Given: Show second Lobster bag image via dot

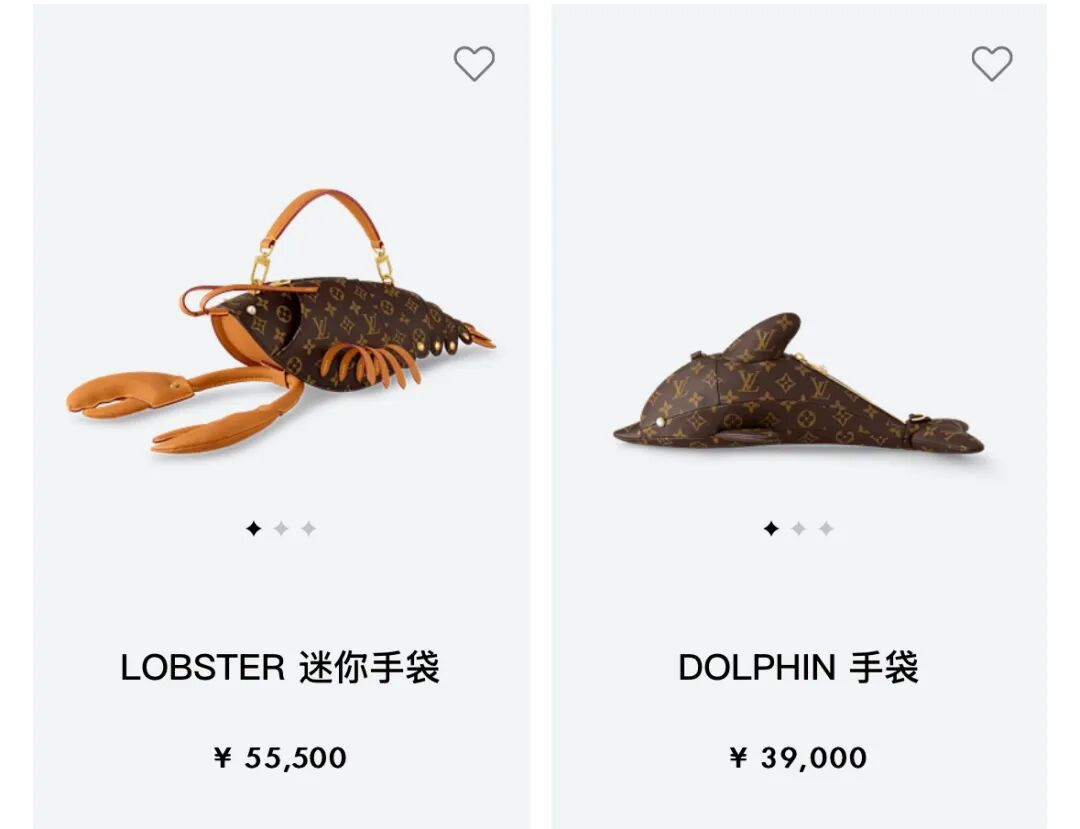Looking at the screenshot, I should pos(281,529).
